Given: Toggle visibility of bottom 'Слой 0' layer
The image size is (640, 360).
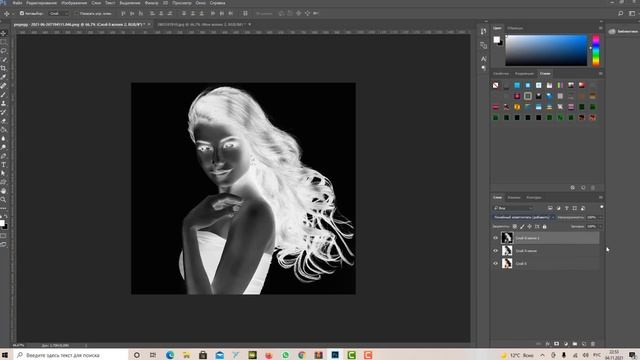Looking at the screenshot, I should coord(496,264).
